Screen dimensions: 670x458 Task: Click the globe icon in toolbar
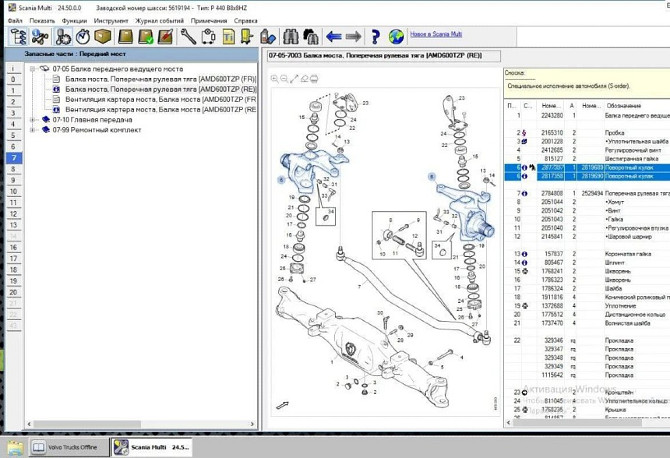coord(396,37)
